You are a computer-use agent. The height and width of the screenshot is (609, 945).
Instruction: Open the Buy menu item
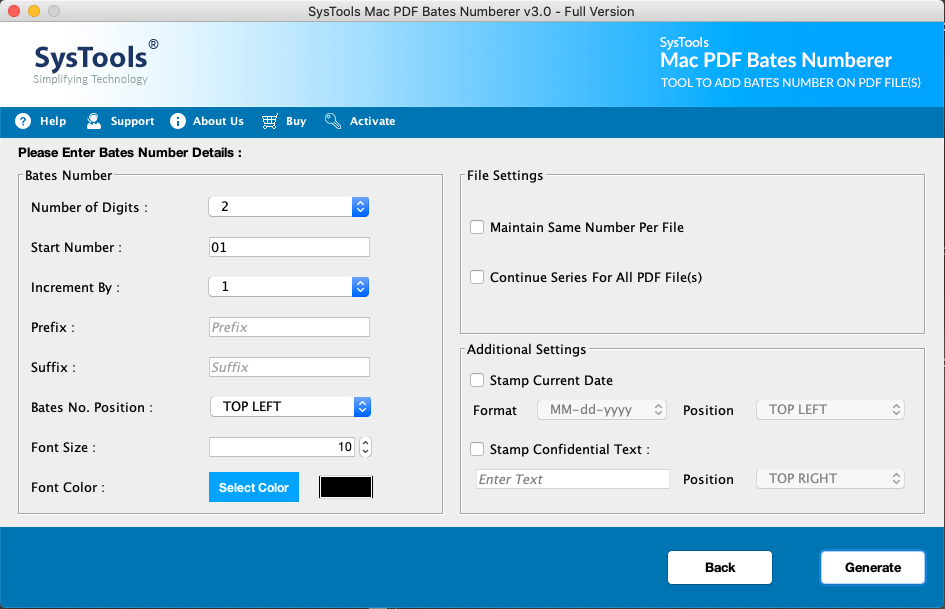coord(284,121)
